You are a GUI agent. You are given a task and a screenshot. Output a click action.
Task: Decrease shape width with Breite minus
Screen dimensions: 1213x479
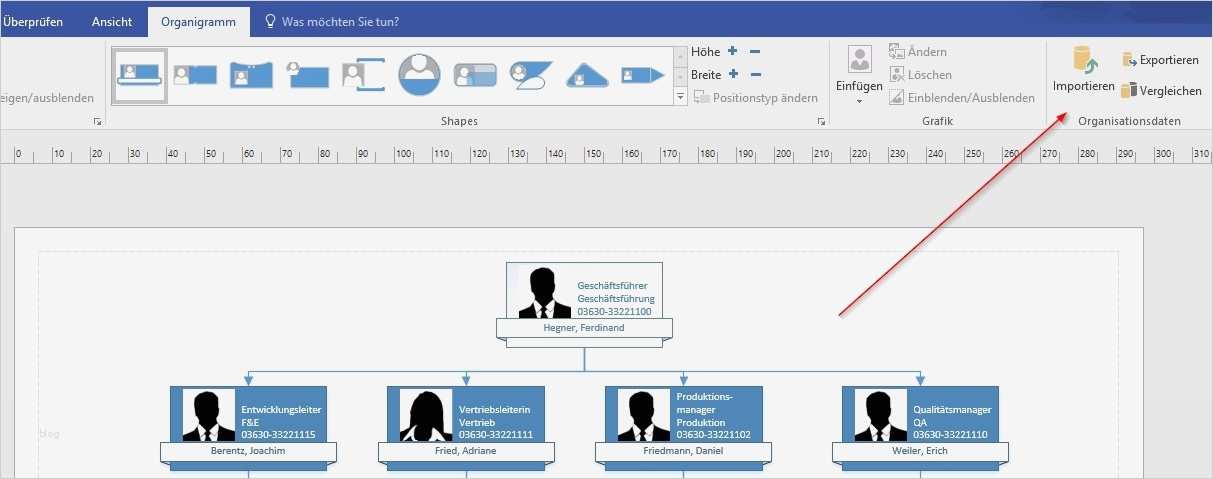coord(755,74)
